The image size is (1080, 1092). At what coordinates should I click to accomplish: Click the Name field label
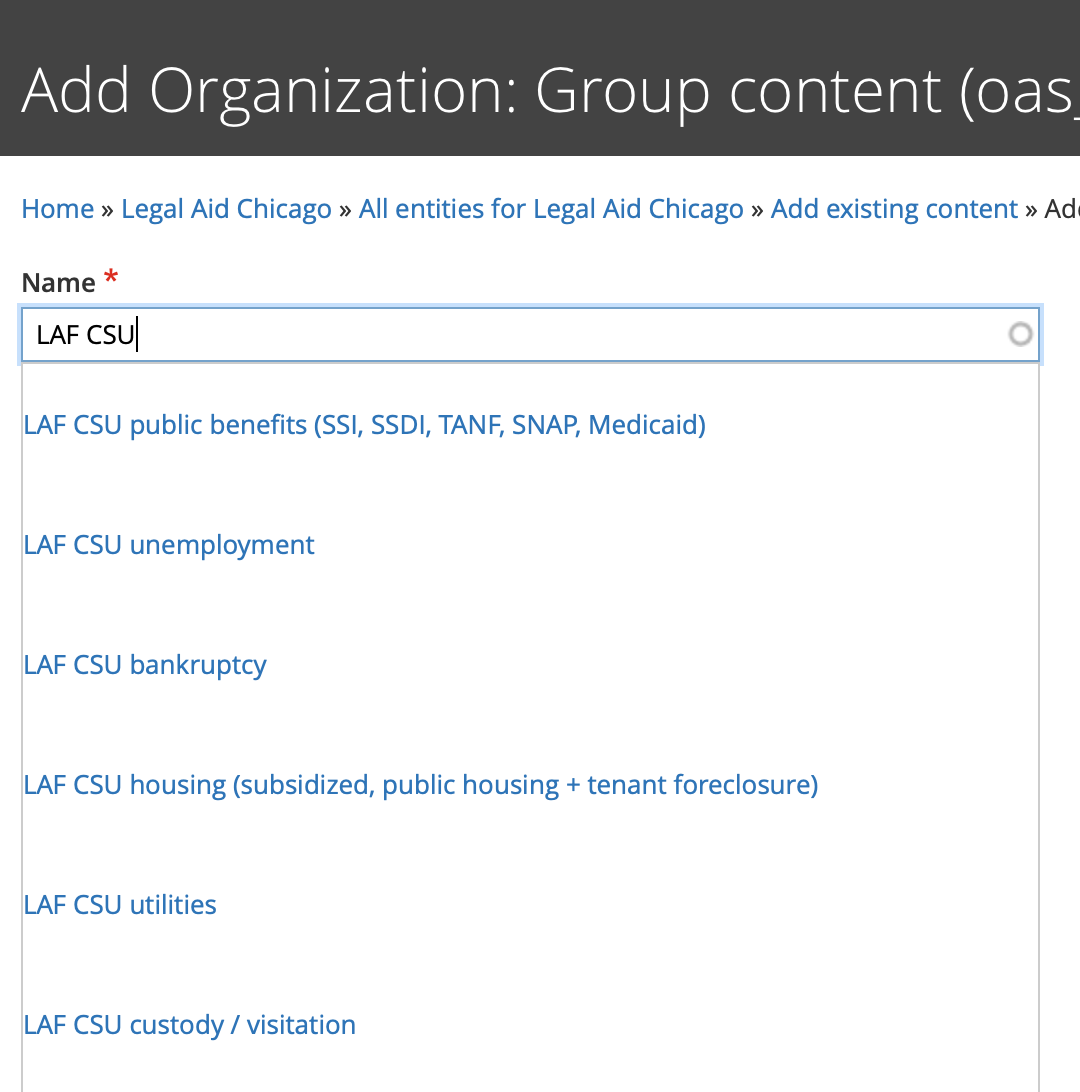click(58, 283)
